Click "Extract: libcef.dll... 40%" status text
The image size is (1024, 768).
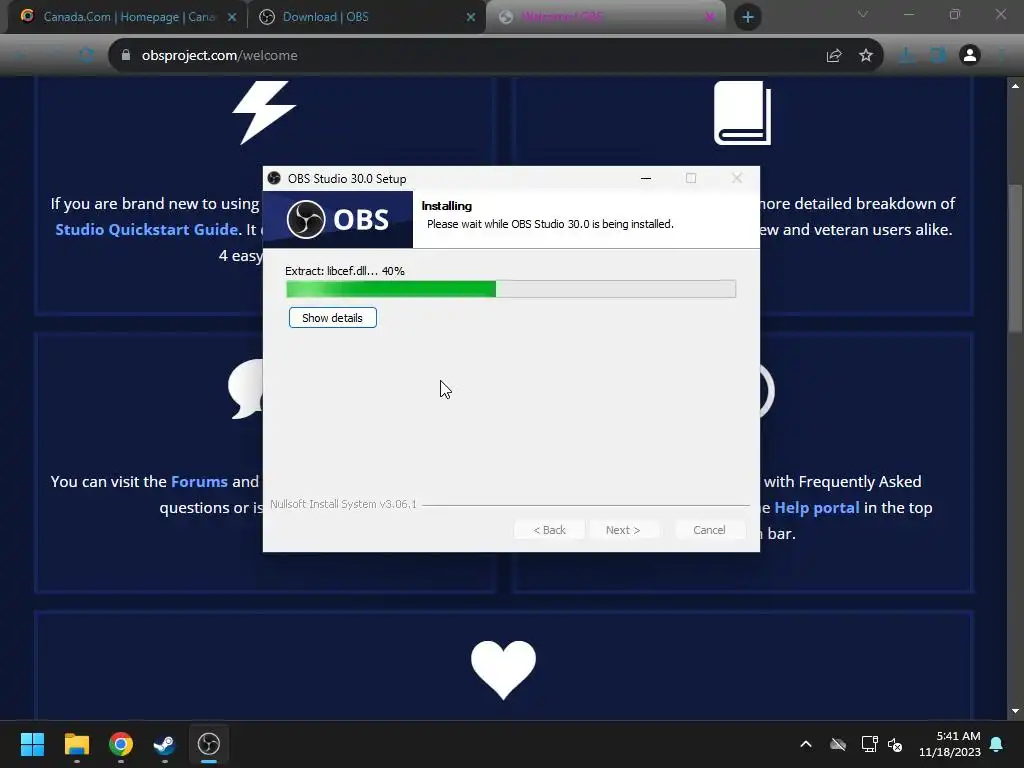(345, 271)
